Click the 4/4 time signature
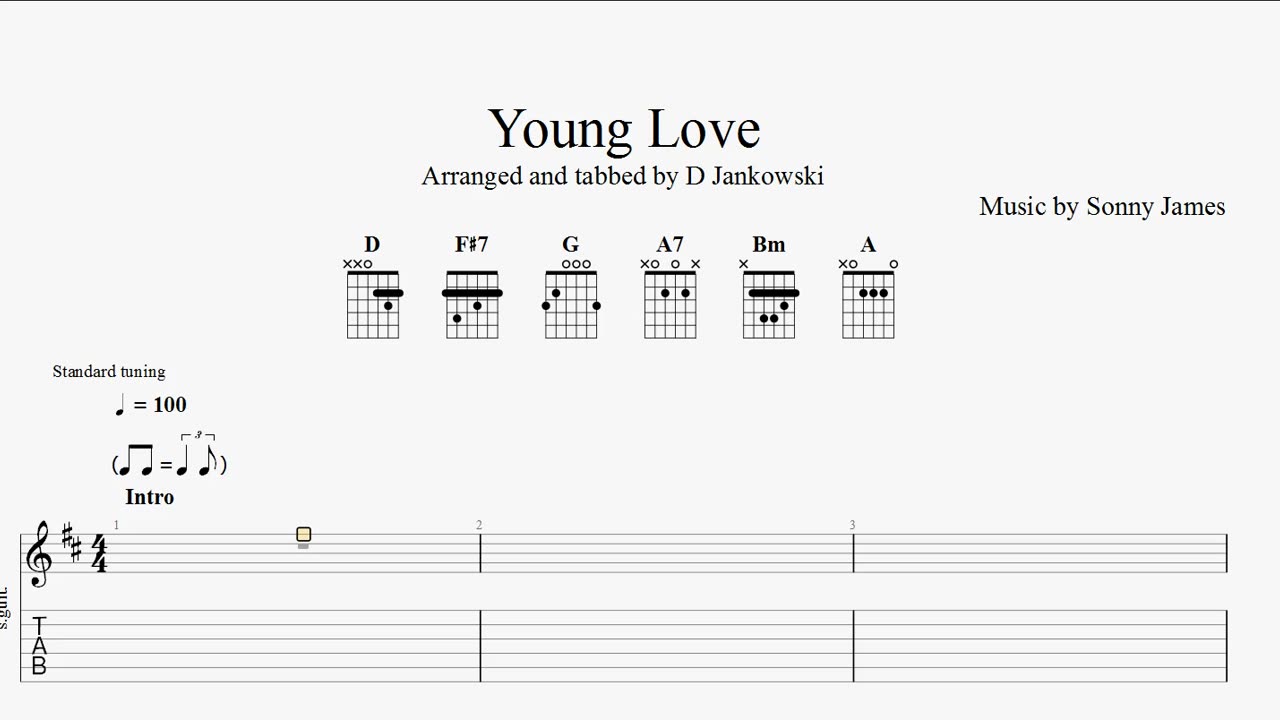The height and width of the screenshot is (720, 1280). pos(99,553)
